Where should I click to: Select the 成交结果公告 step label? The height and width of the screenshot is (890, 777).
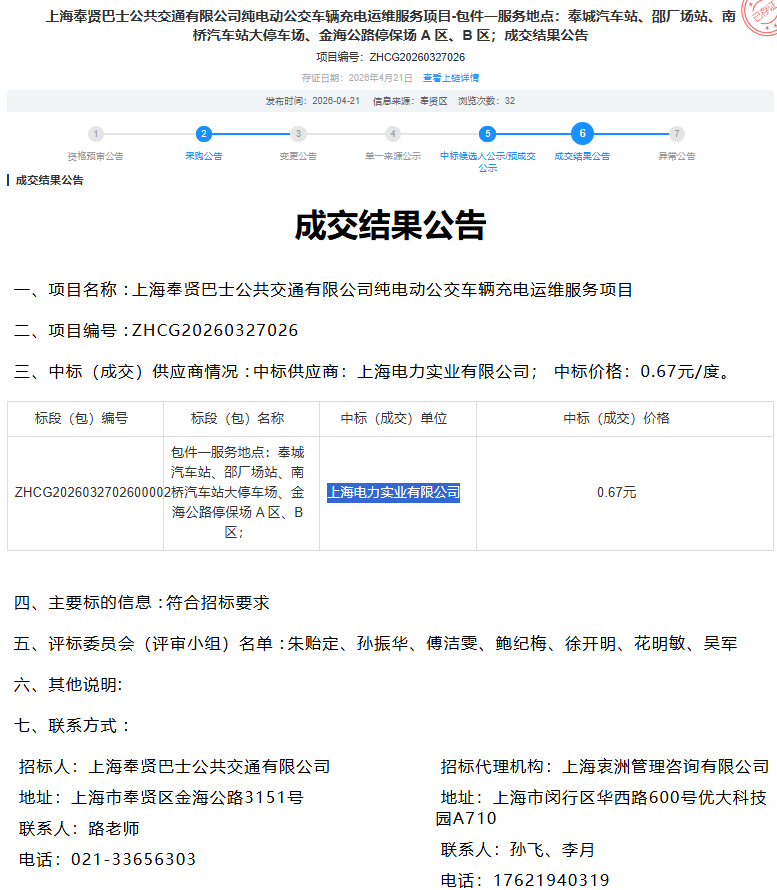582,156
